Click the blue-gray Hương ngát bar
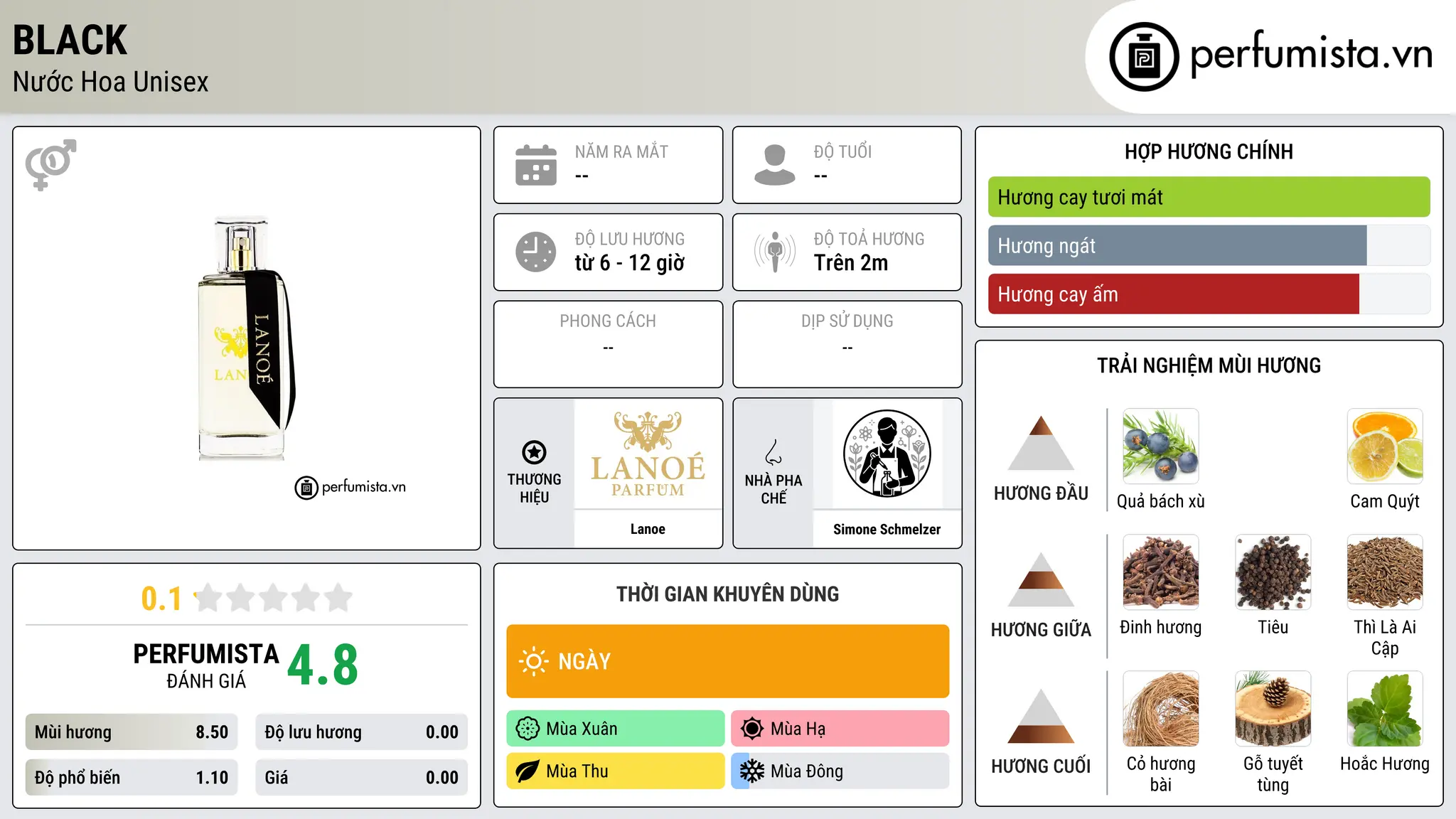 click(1177, 245)
